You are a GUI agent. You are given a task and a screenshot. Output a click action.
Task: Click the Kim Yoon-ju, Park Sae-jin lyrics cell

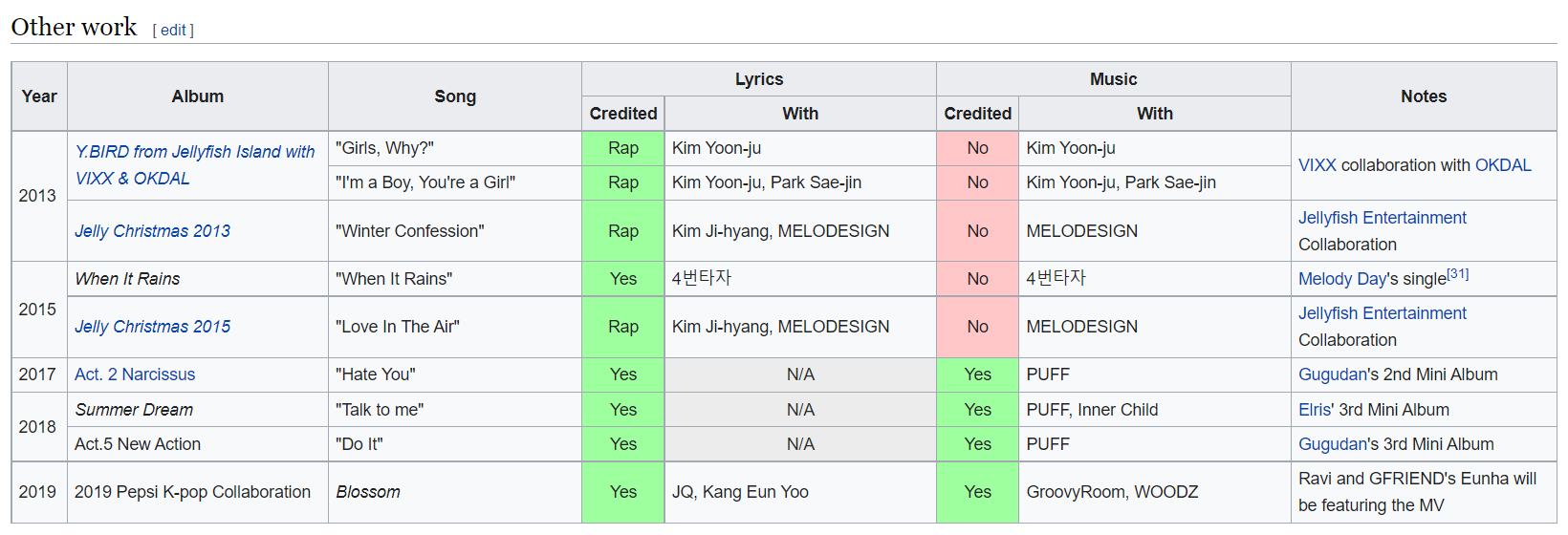pos(800,182)
